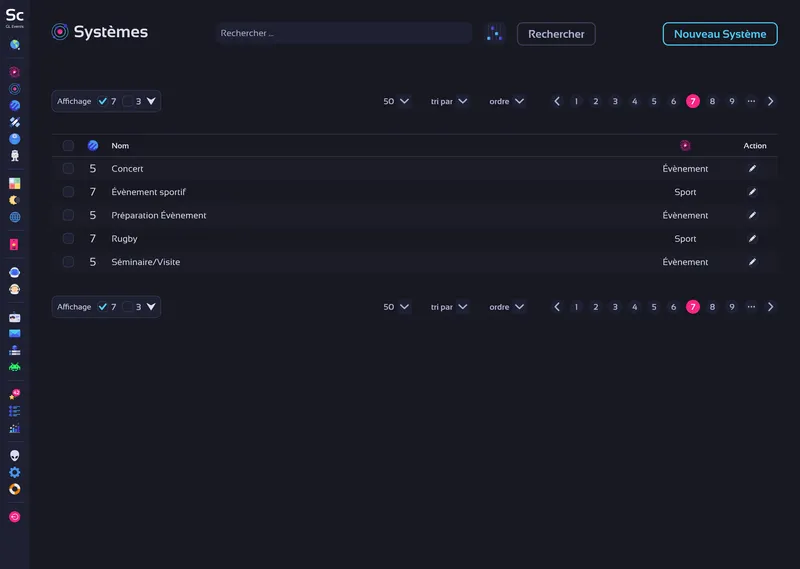800x569 pixels.
Task: Open the top '50' page size dropdown
Action: pos(396,101)
